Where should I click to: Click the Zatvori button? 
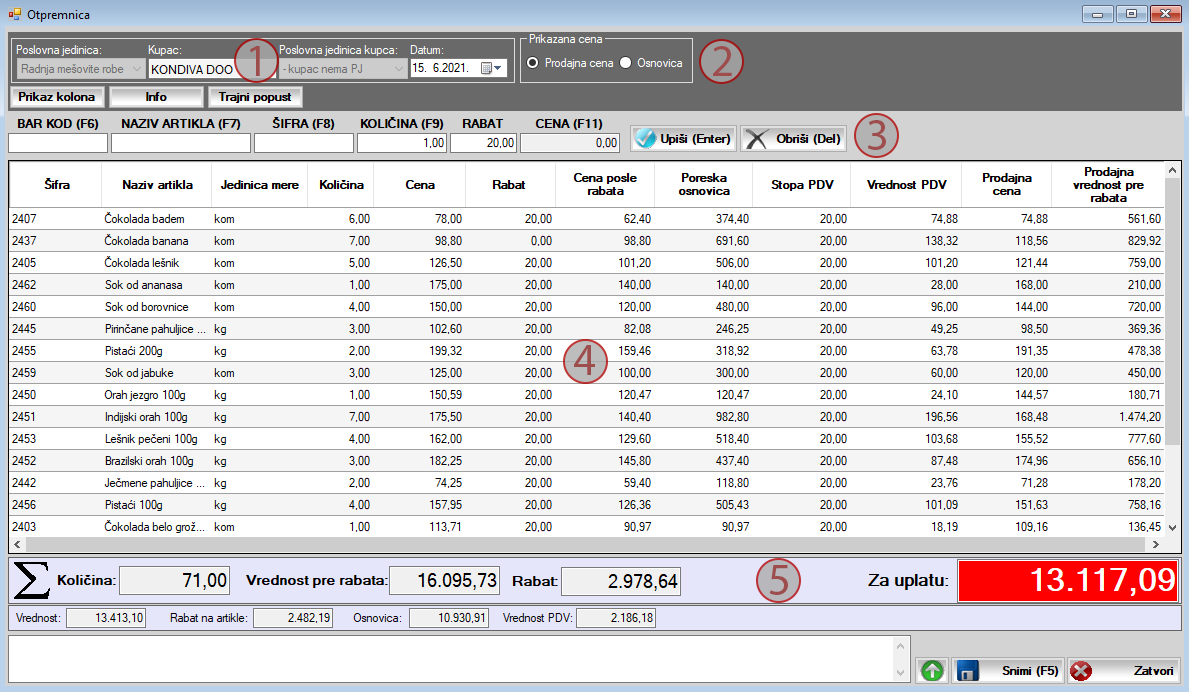pyautogui.click(x=1124, y=671)
